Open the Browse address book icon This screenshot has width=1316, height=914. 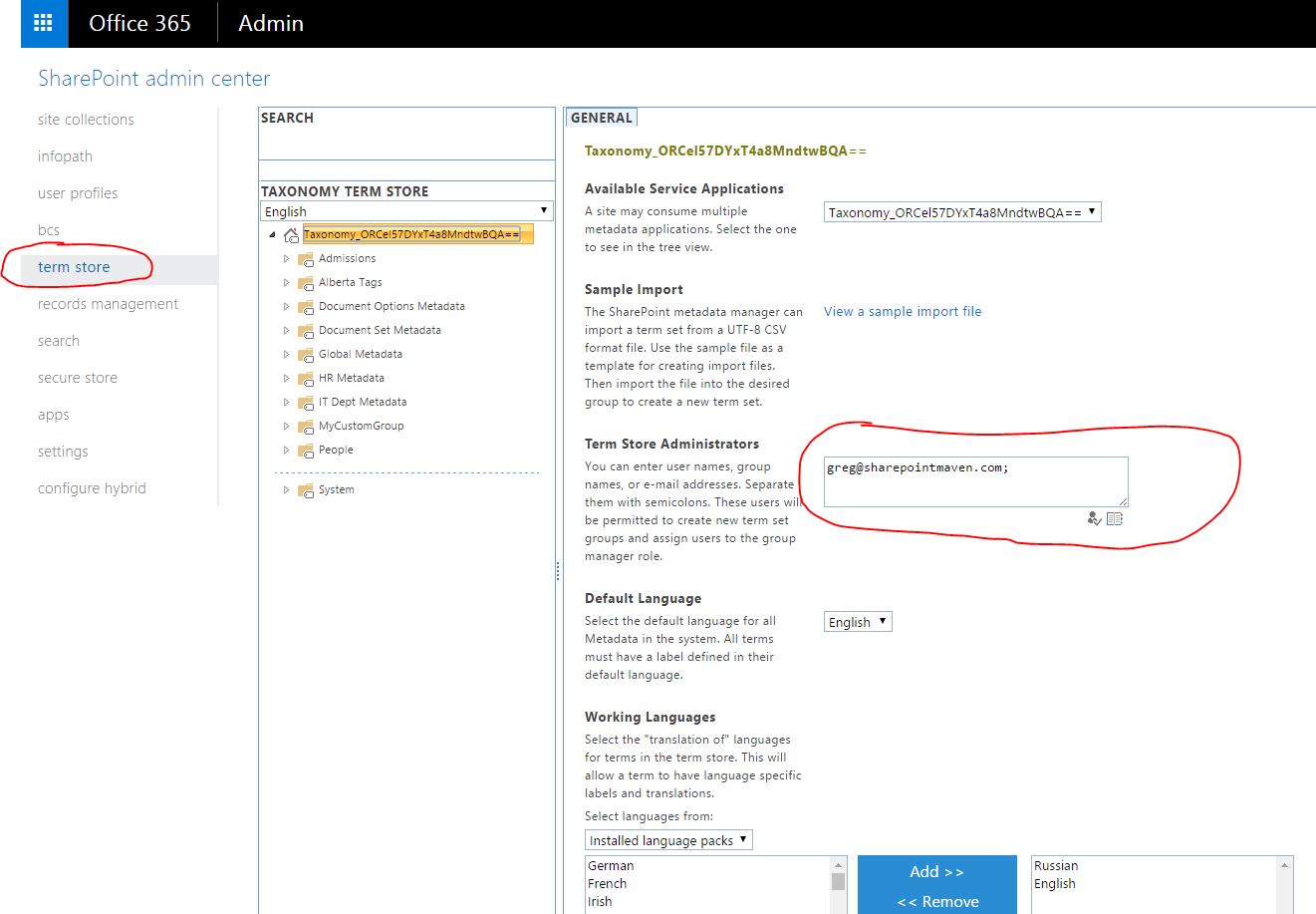coord(1114,518)
